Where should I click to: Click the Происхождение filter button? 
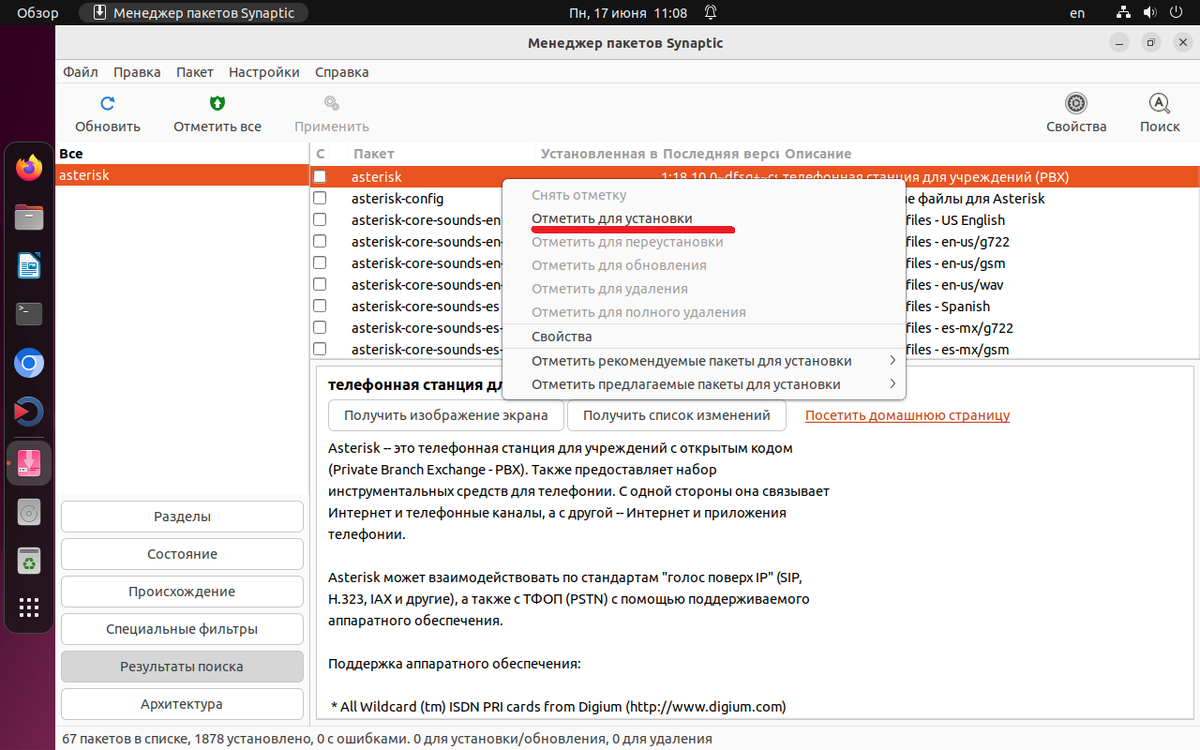click(182, 592)
